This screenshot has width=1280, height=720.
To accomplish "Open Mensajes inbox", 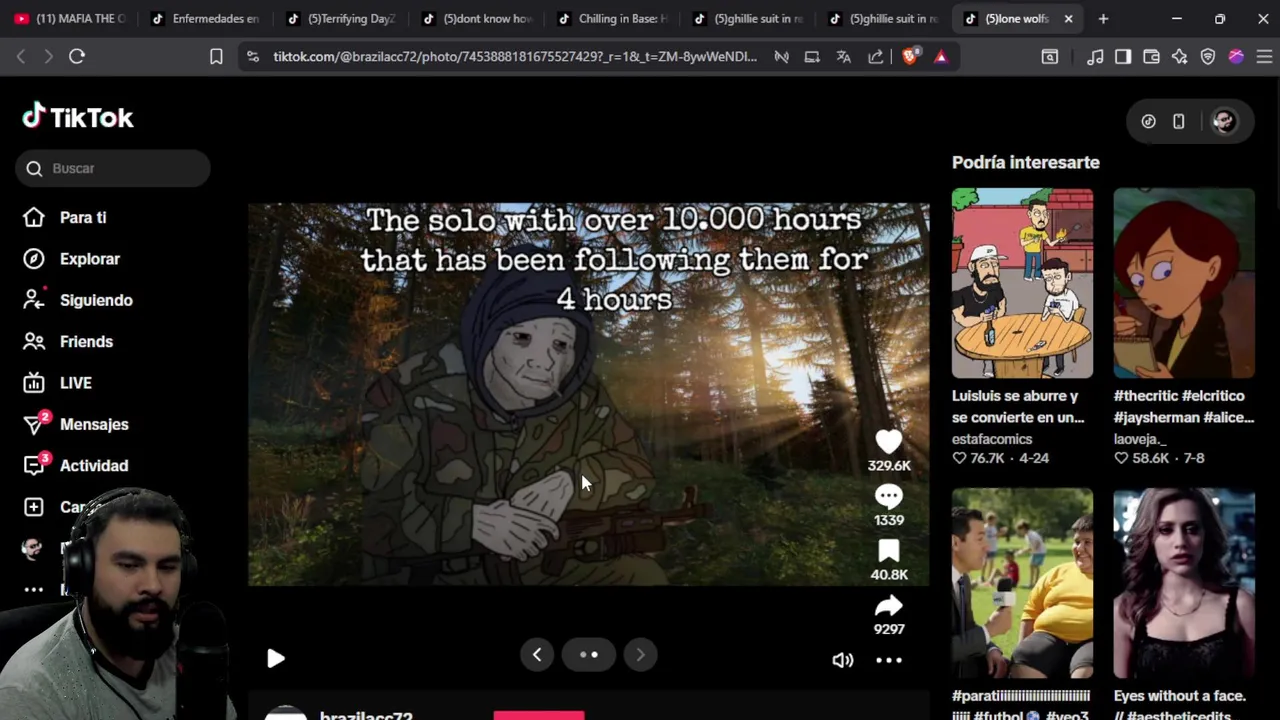I will 94,424.
